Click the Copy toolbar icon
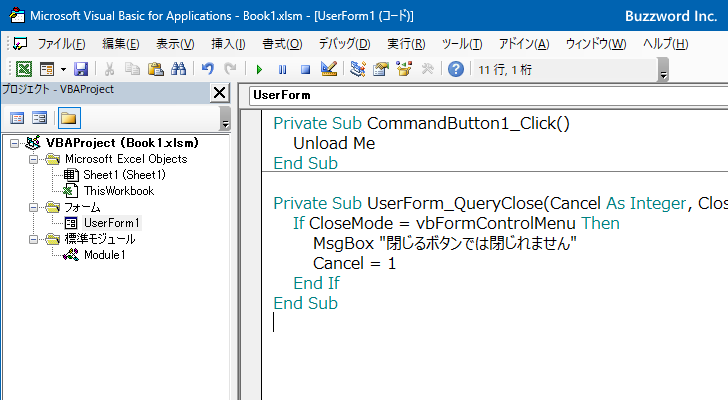 pyautogui.click(x=132, y=69)
